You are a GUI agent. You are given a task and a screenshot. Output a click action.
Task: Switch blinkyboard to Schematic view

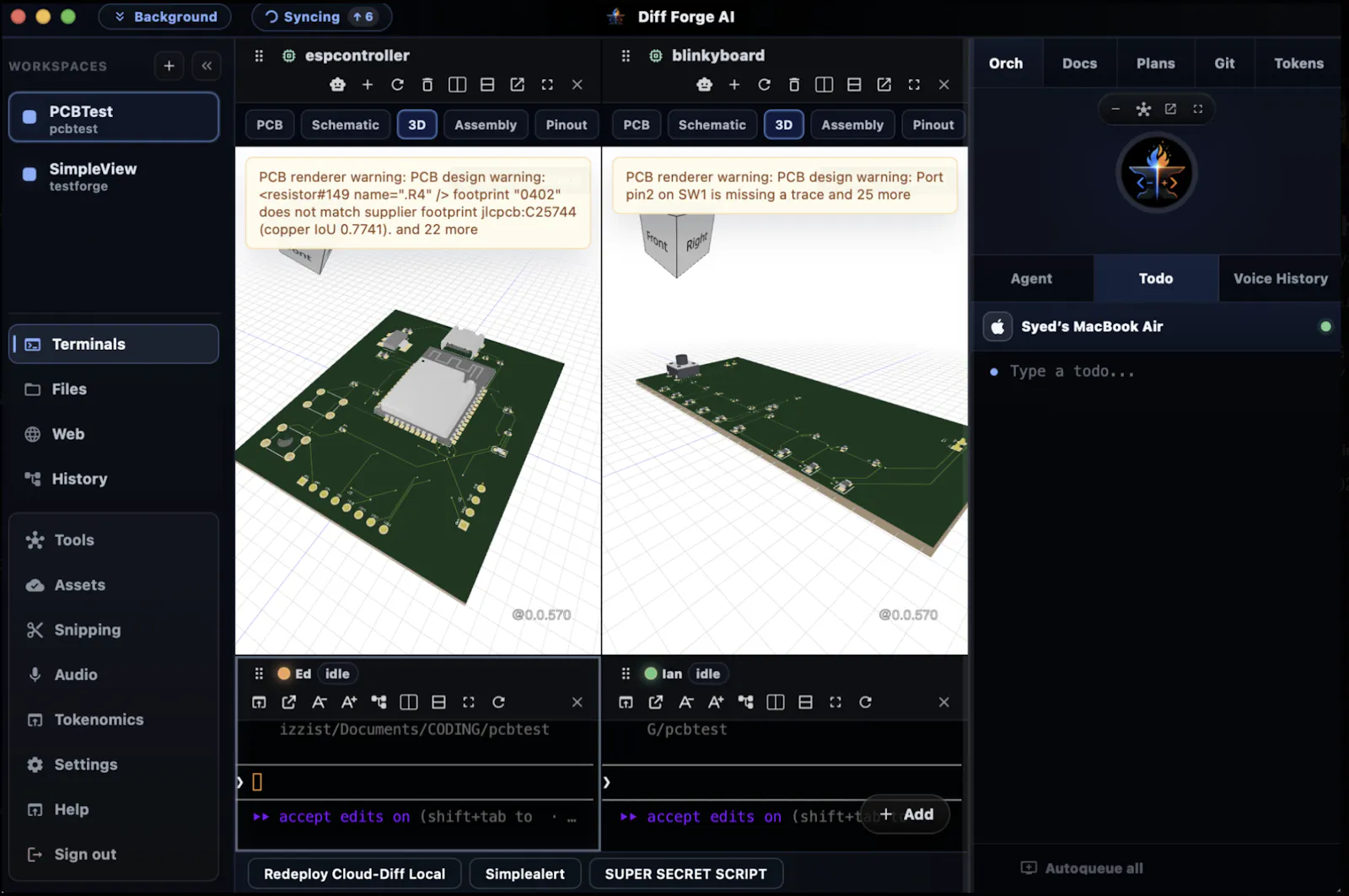(x=712, y=125)
